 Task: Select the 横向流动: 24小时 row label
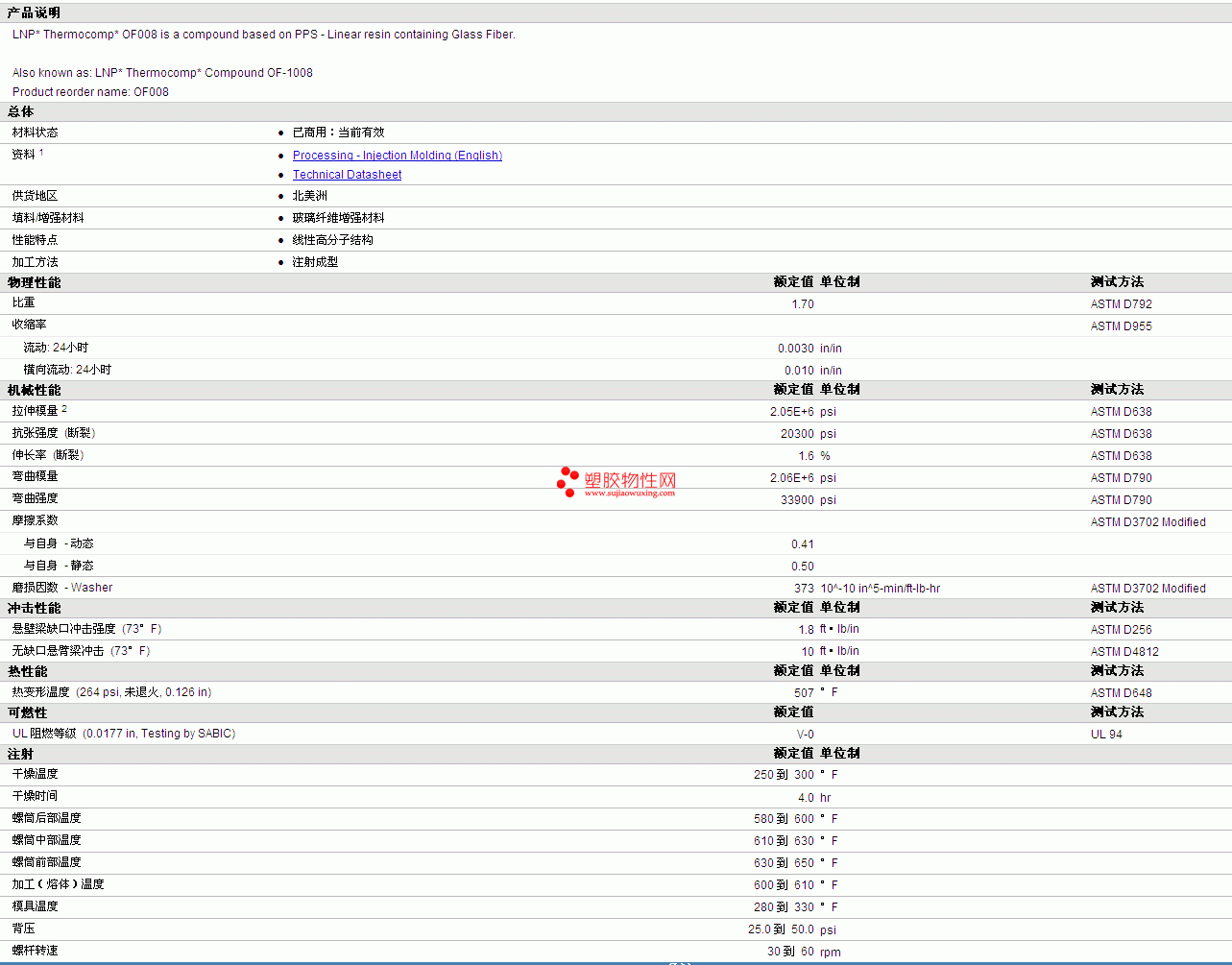pos(67,370)
